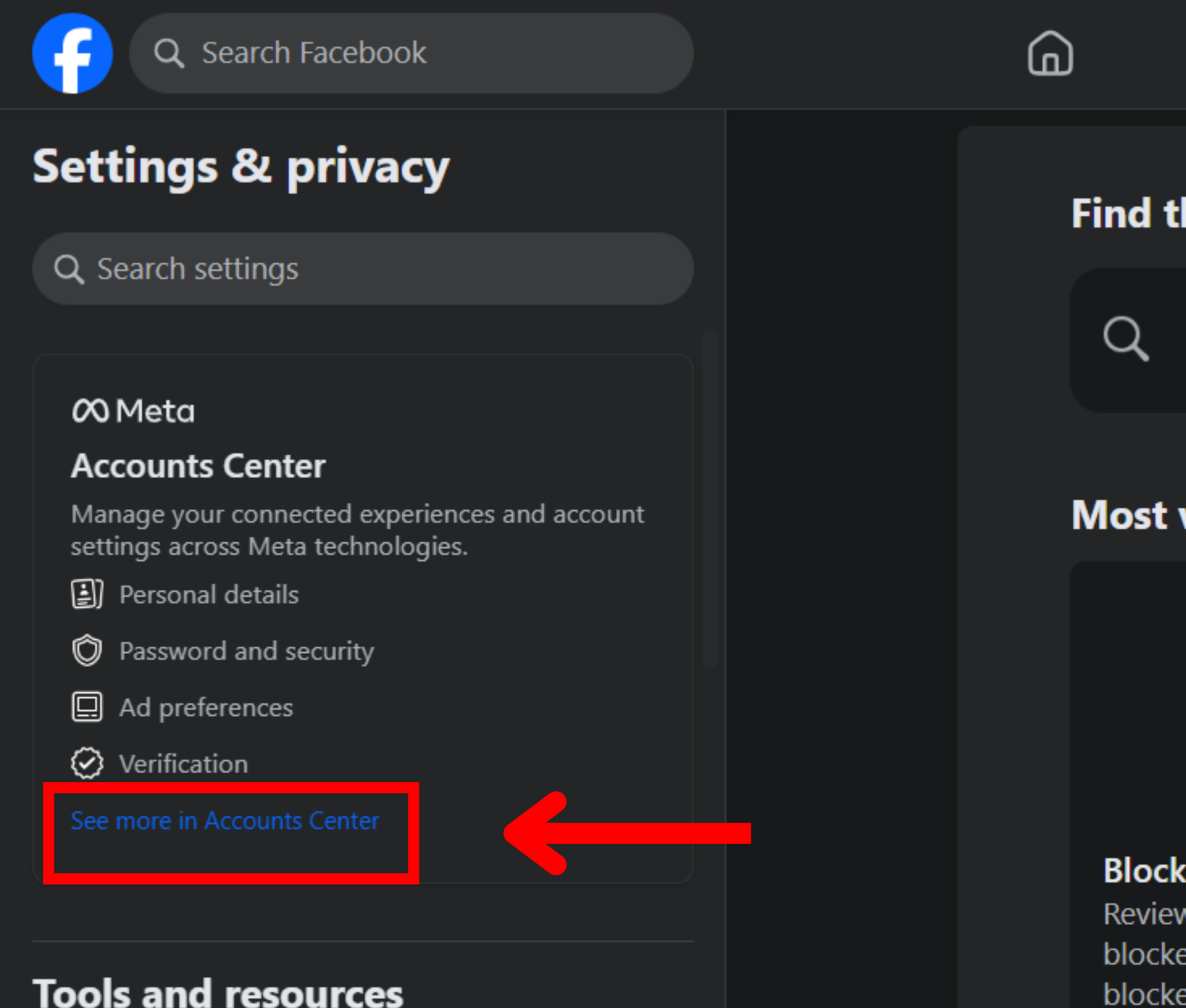
Task: Select the Verification badge icon
Action: tap(87, 762)
